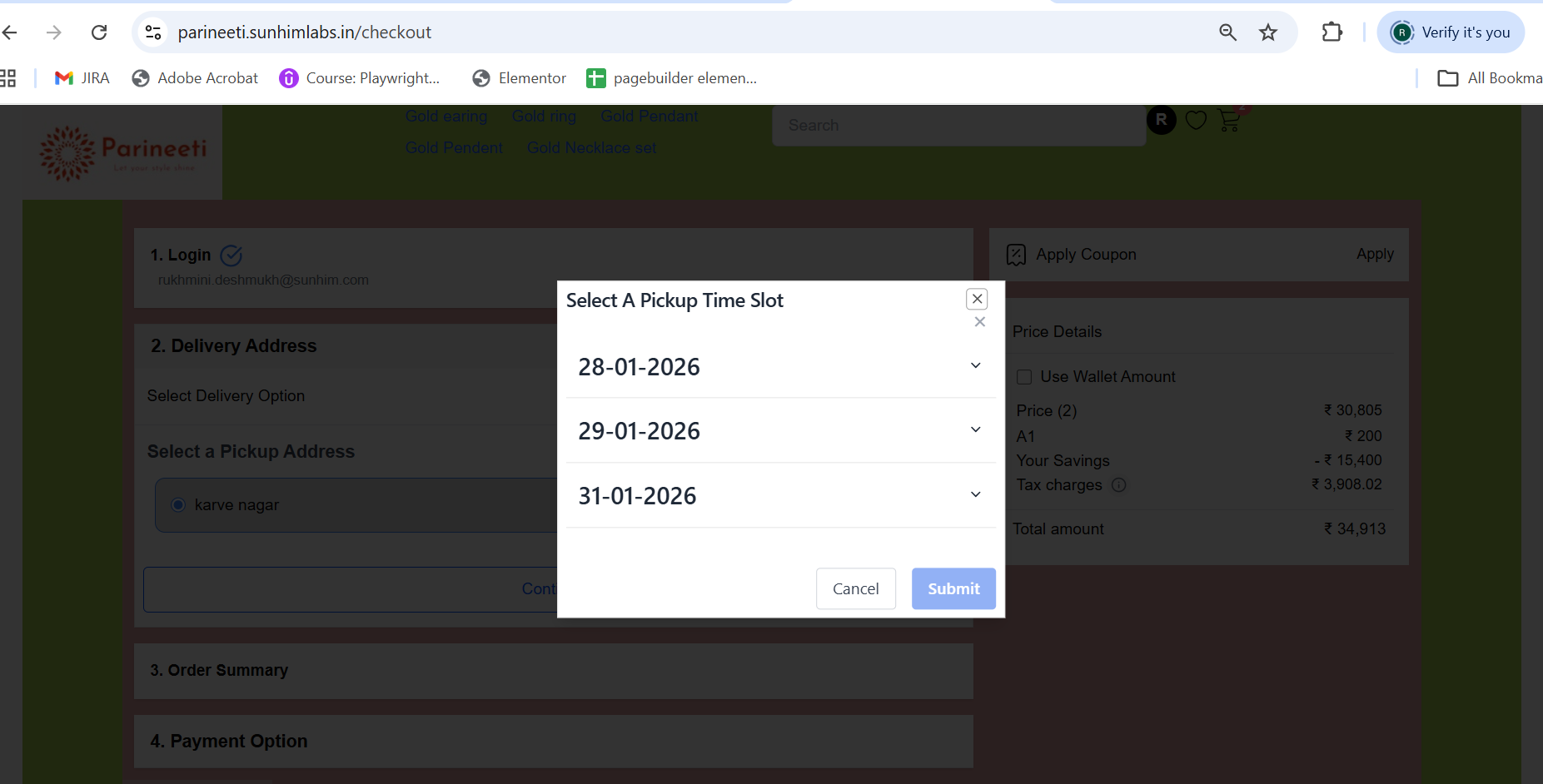Reload the page with refresh icon
The image size is (1543, 784).
click(x=99, y=32)
